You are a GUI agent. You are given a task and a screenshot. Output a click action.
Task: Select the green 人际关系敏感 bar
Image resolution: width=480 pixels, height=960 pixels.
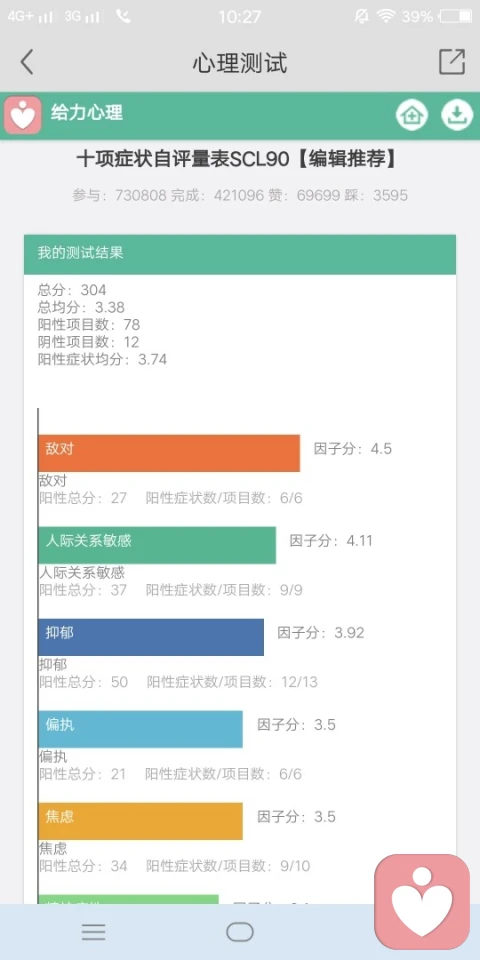[x=157, y=545]
